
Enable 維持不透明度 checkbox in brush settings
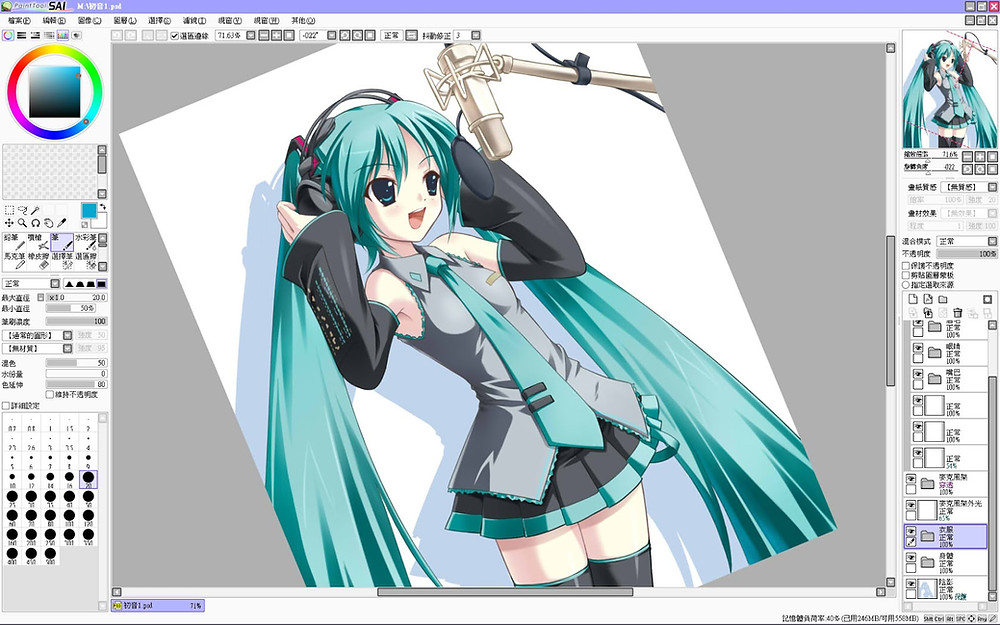[50, 395]
